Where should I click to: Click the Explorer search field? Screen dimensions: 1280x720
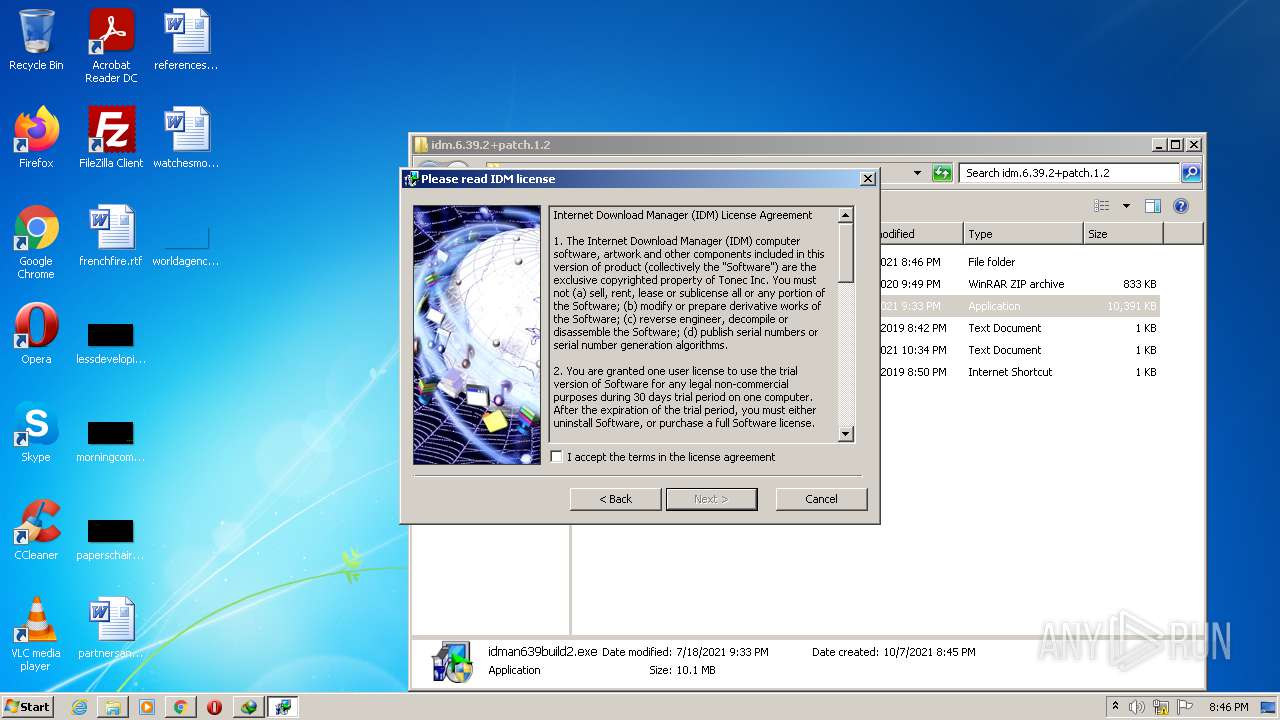tap(1069, 173)
